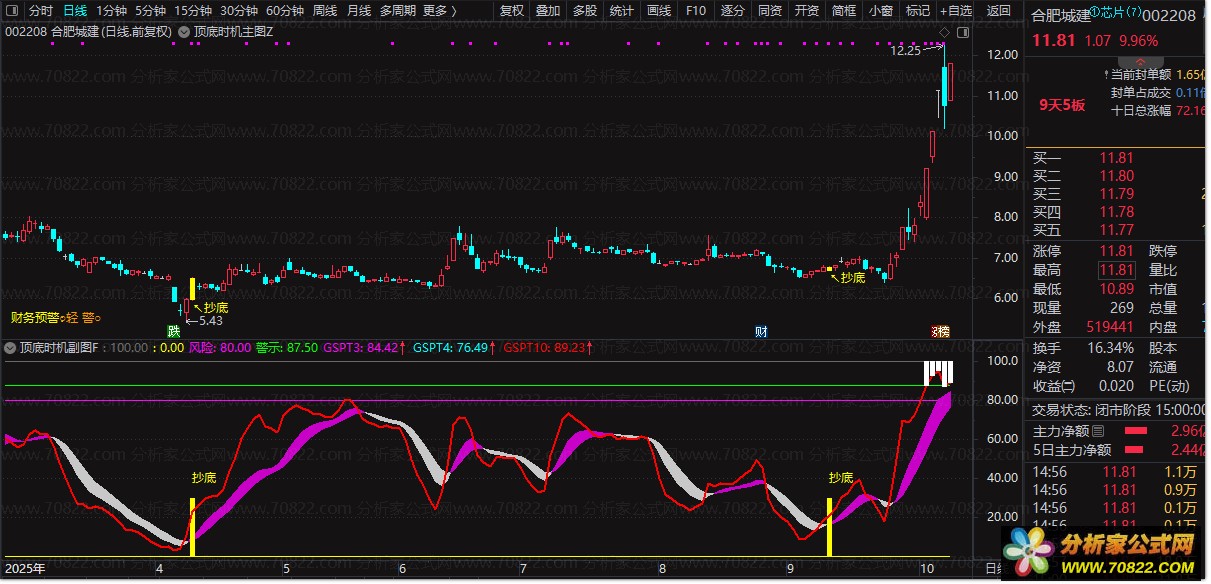
Task: Click the diamond icon above the chart
Action: click(x=943, y=32)
